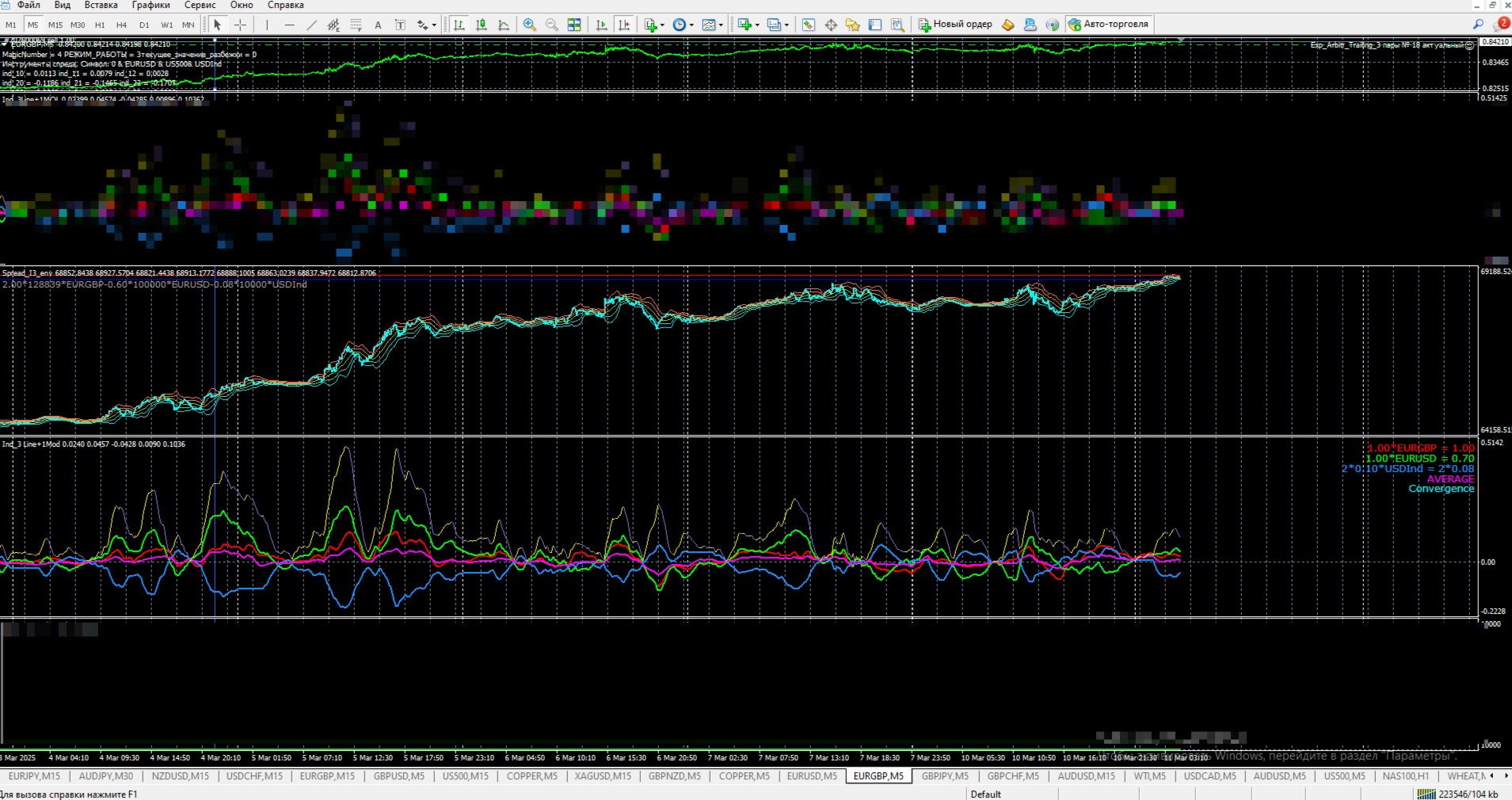Switch to the GBPJPY,M5 chart tab
The image size is (1512, 800).
[x=944, y=776]
